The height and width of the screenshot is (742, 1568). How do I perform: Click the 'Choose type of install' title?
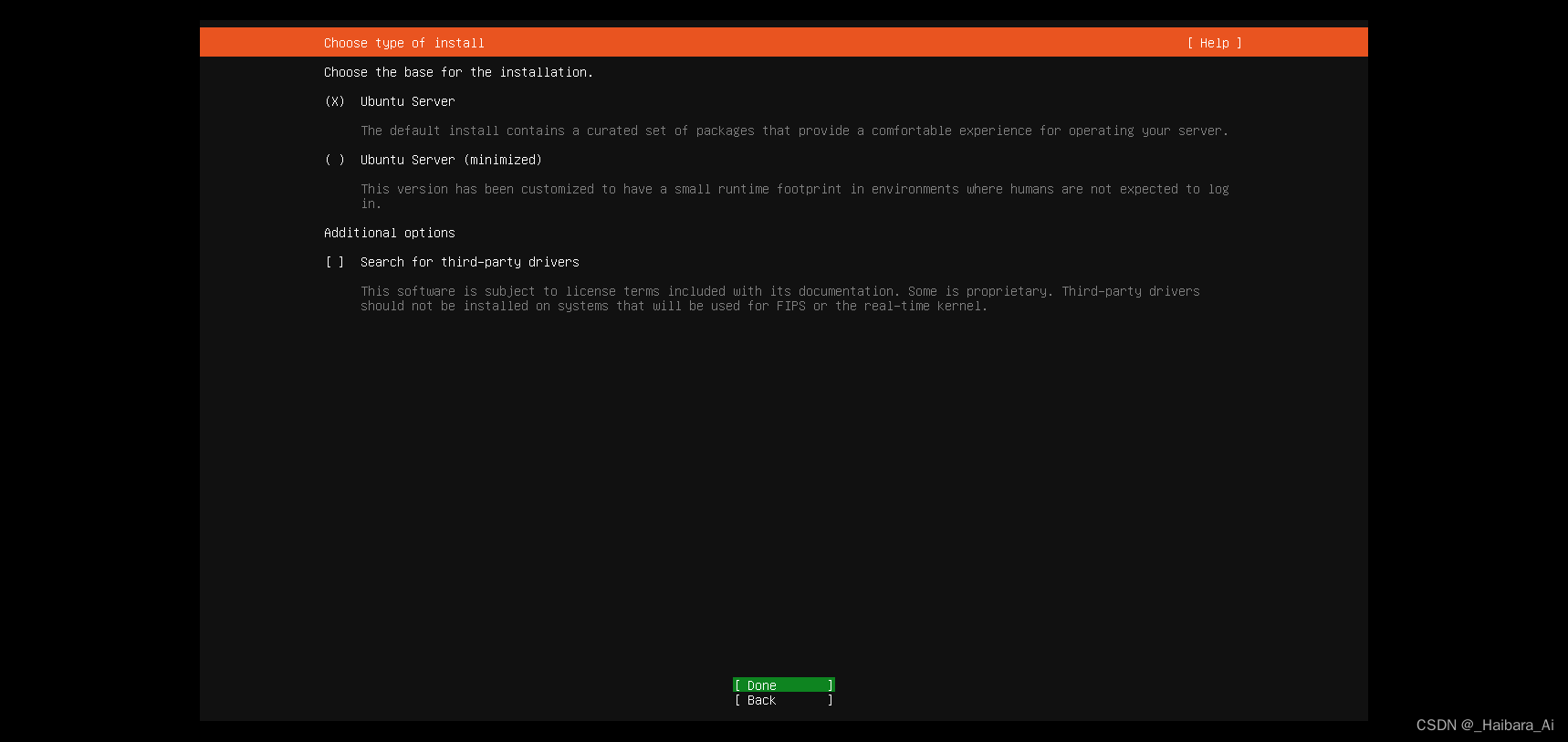point(403,43)
